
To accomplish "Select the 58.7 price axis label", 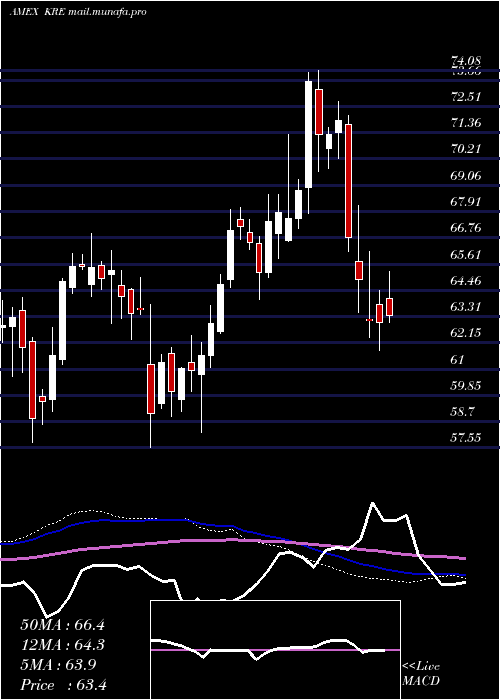I will pyautogui.click(x=462, y=412).
